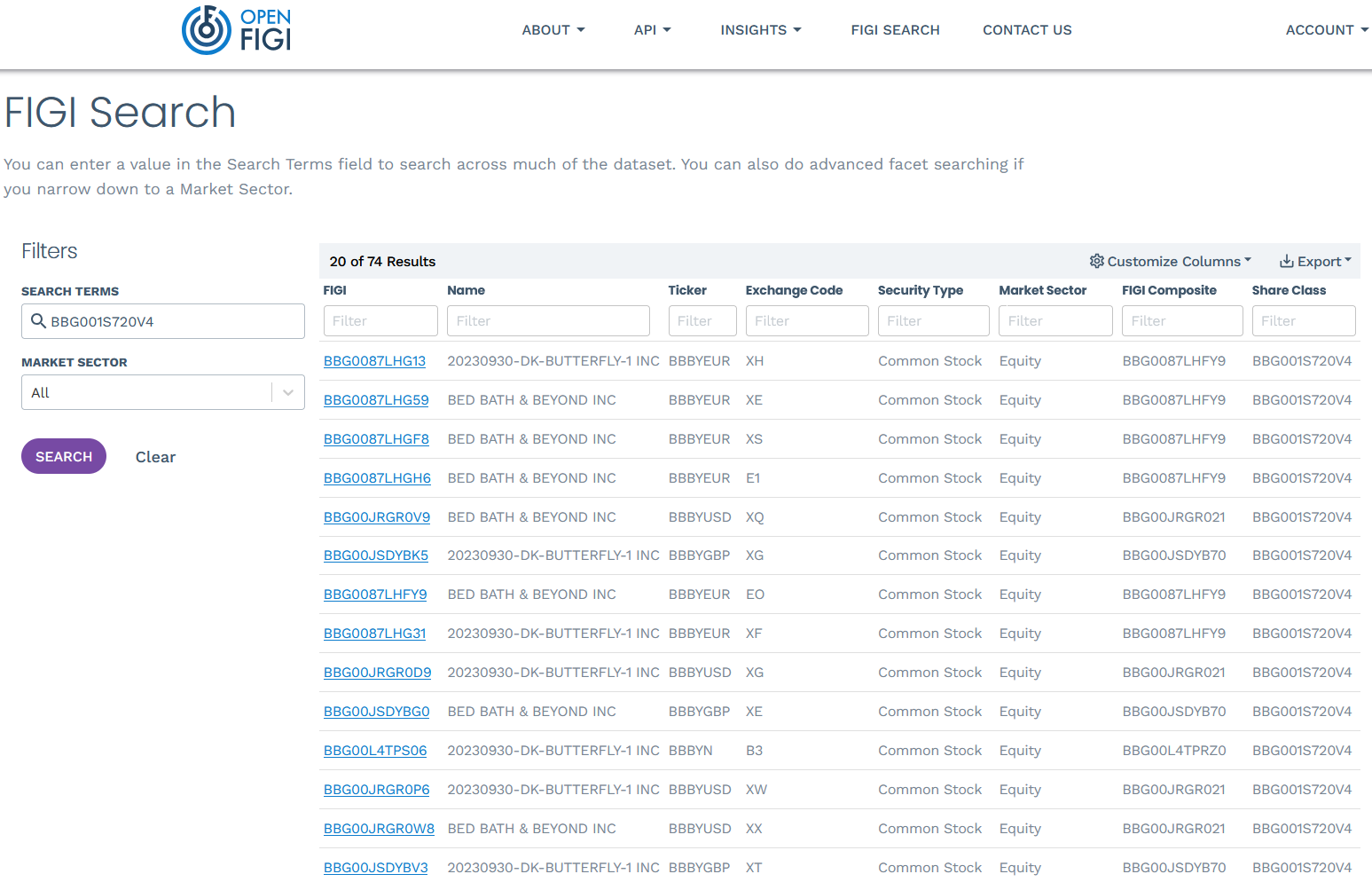Click the FIGI Composite filter box
Screen dimensions: 1372x882
click(1182, 320)
